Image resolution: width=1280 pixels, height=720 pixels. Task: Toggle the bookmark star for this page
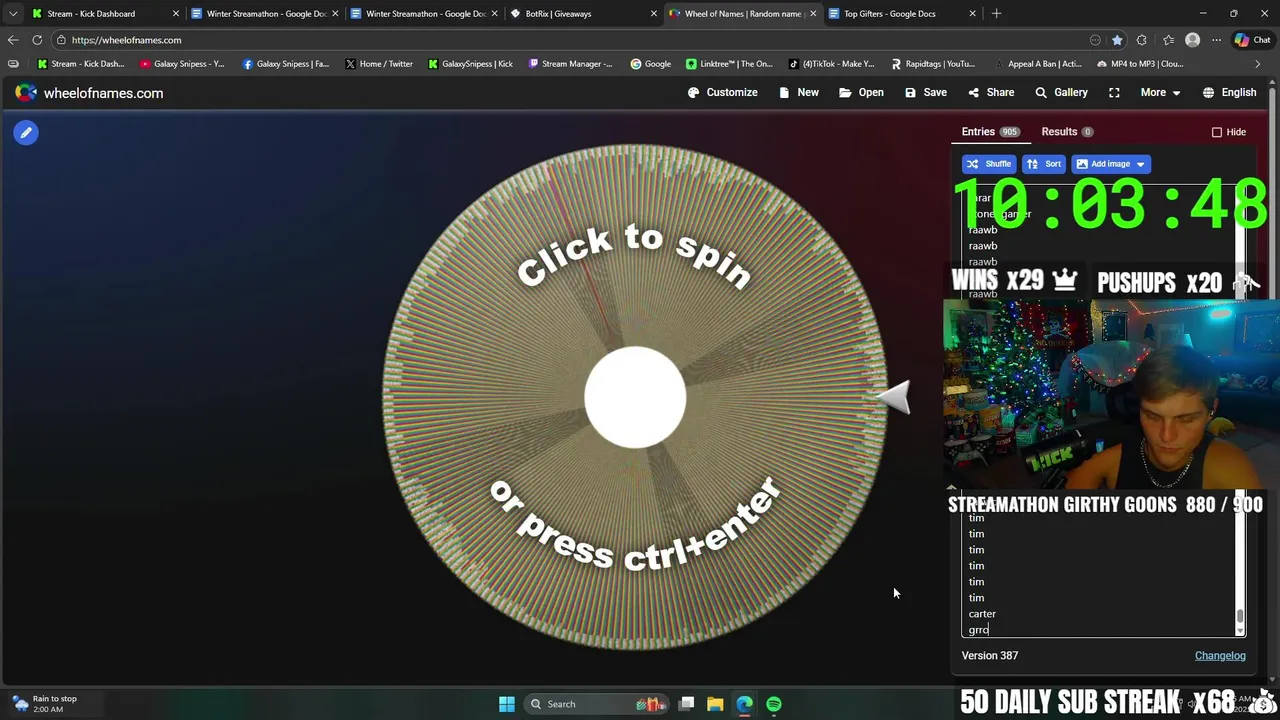(x=1117, y=40)
